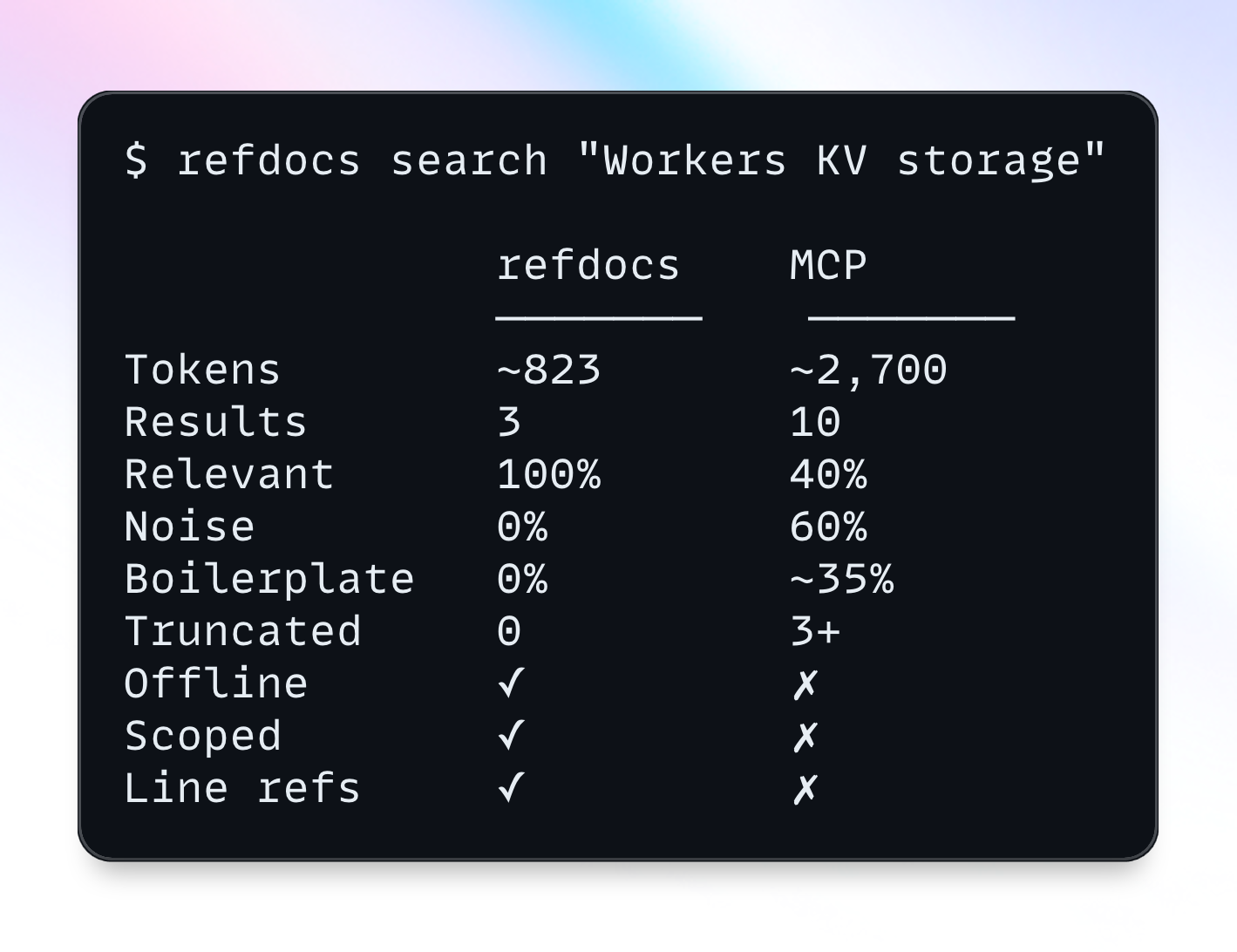The image size is (1237, 952).
Task: Click the MCP Noise 60% value
Action: coord(828,527)
